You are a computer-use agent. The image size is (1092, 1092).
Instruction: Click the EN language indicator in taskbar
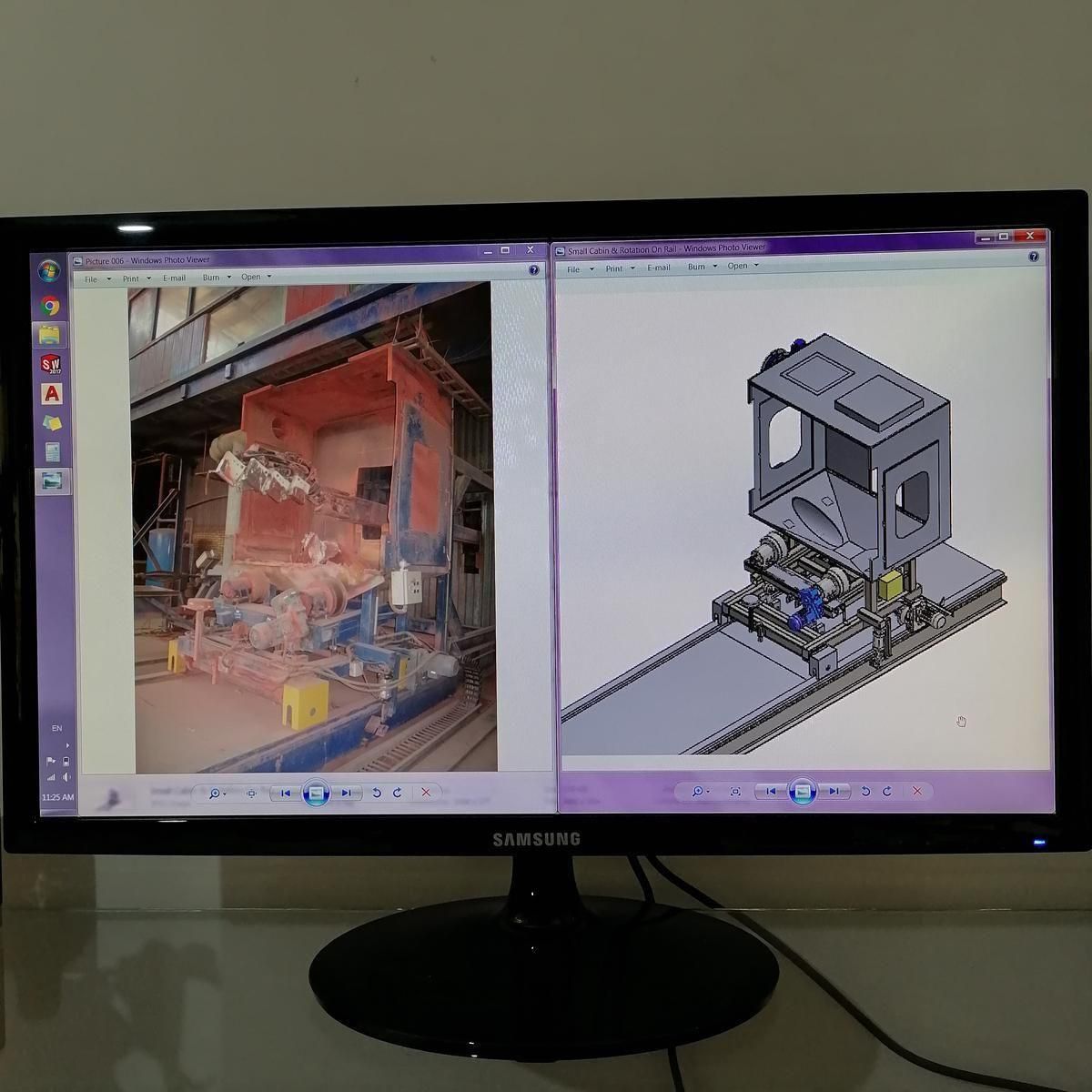[x=56, y=729]
